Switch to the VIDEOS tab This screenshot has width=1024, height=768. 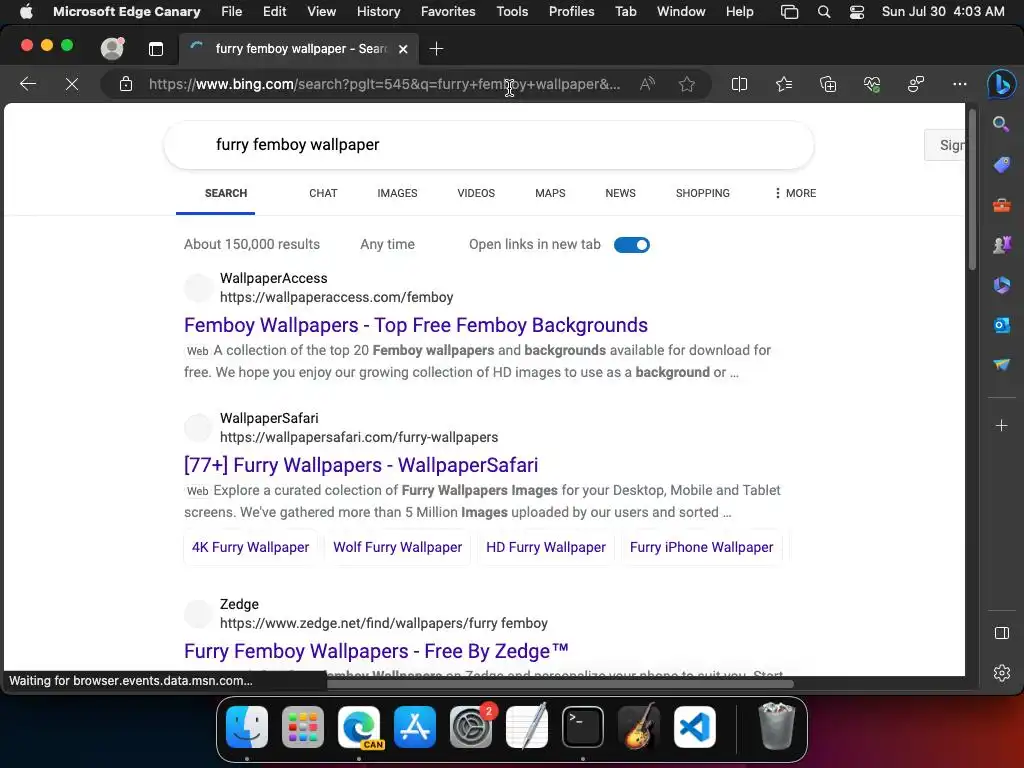[x=476, y=193]
